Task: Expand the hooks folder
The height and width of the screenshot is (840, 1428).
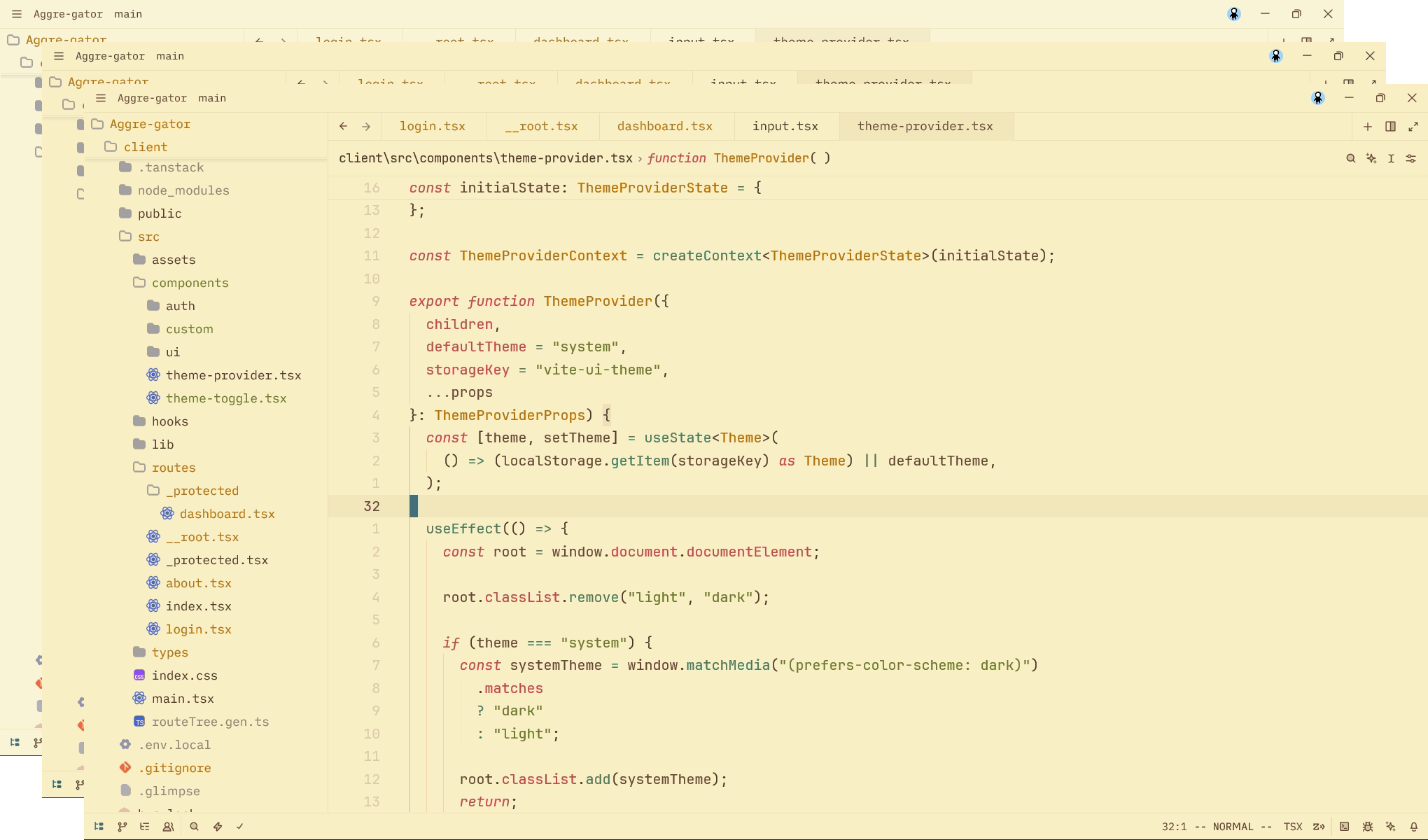Action: tap(206, 421)
